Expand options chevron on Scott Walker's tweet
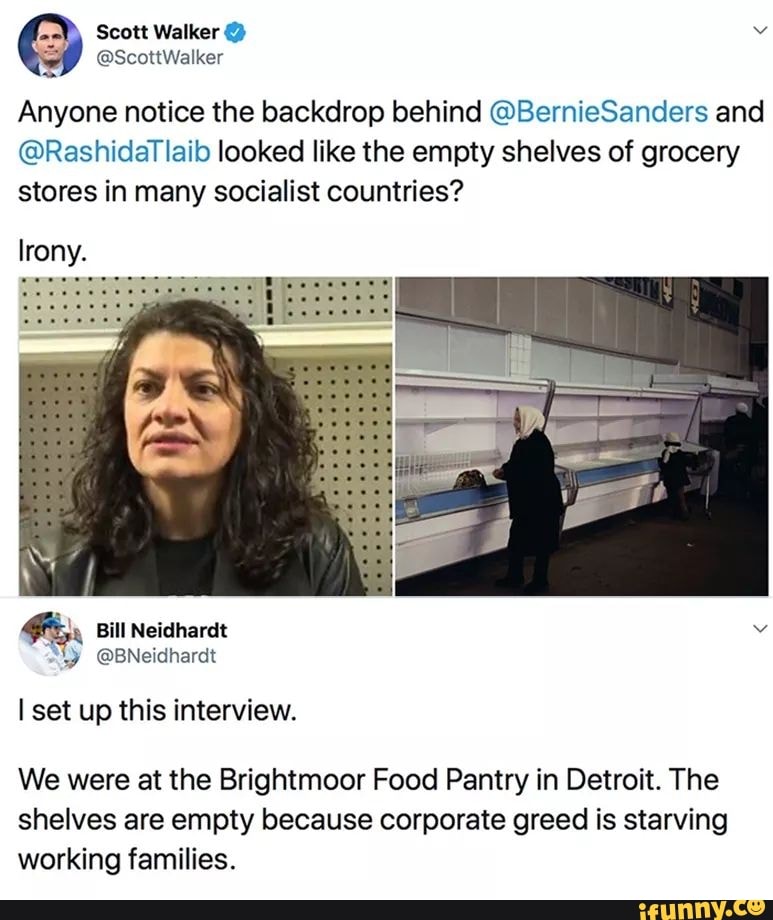Screen dimensions: 773x920 click(x=759, y=30)
